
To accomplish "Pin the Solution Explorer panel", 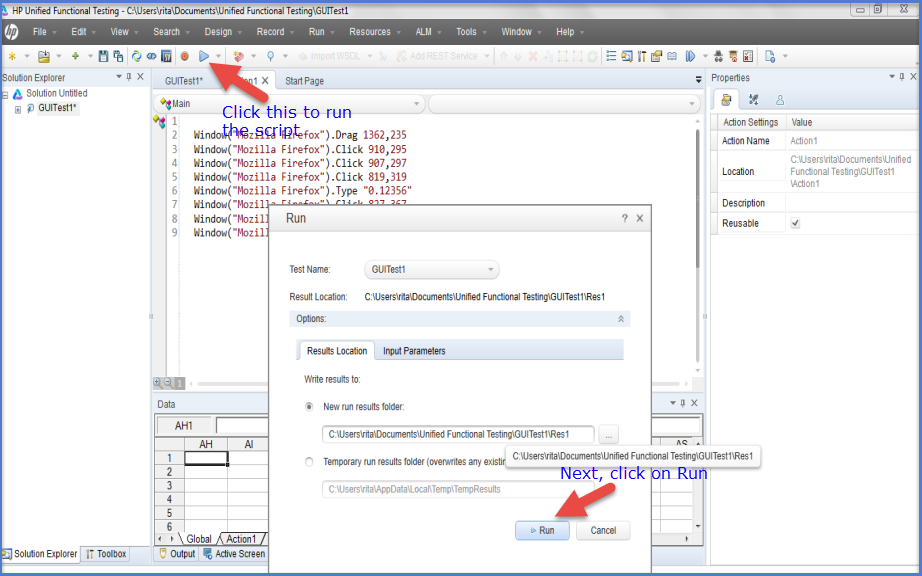I will tap(129, 77).
